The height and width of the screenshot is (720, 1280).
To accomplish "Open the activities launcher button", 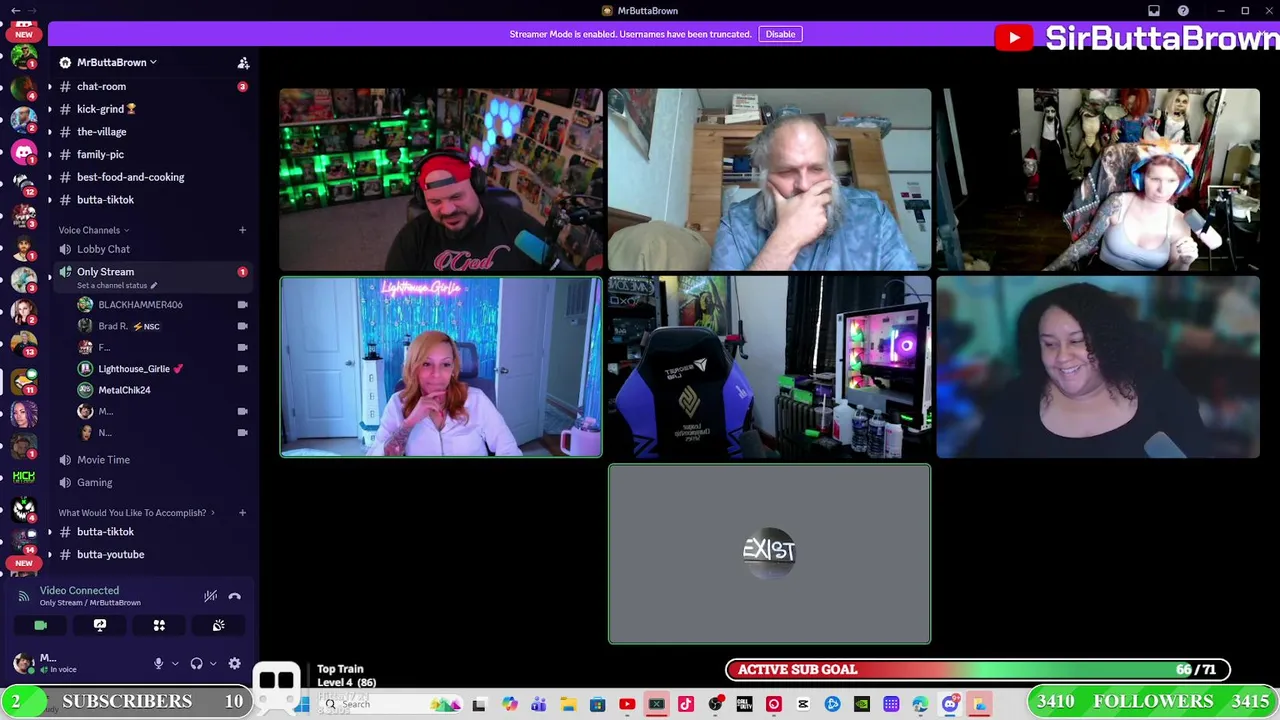I will 159,625.
